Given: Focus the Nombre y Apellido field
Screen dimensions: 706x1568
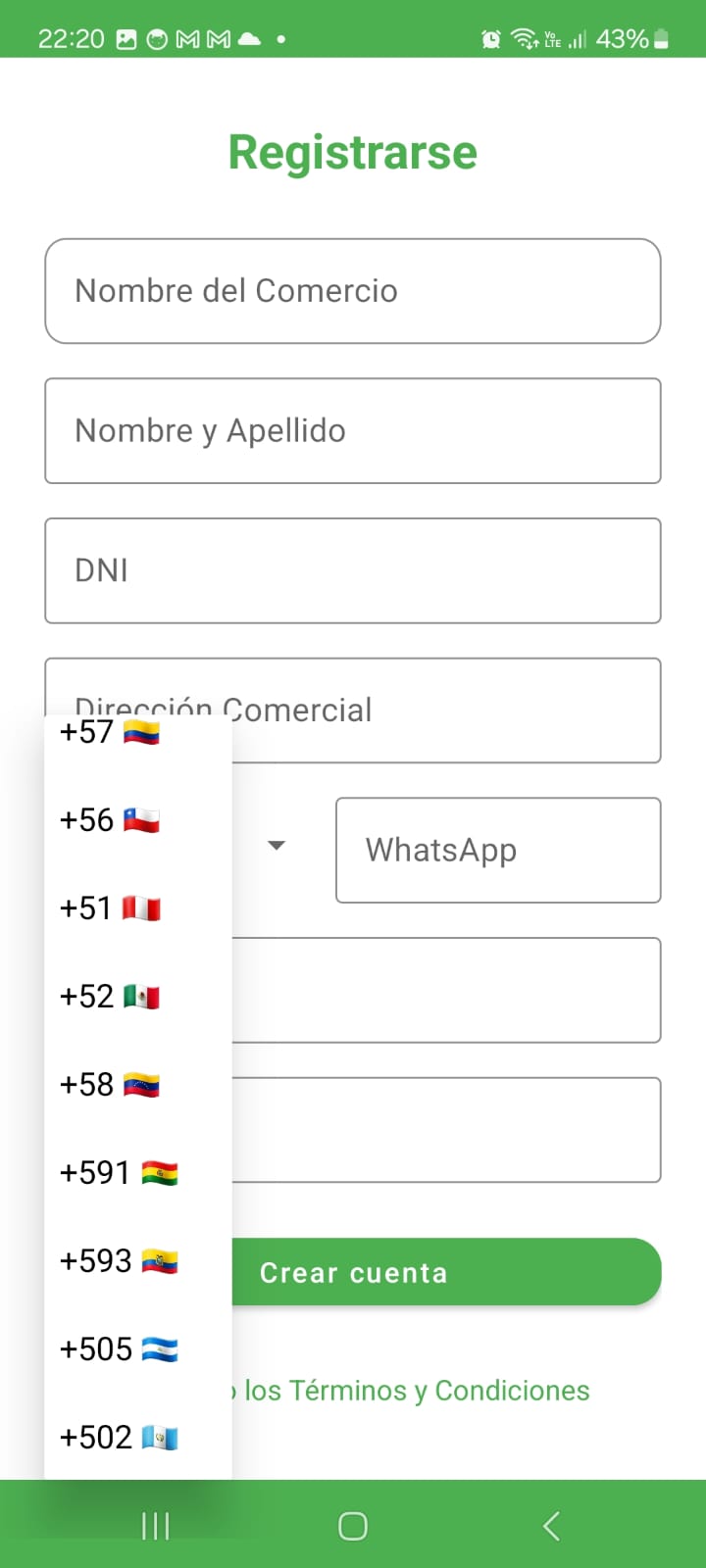Looking at the screenshot, I should [353, 431].
